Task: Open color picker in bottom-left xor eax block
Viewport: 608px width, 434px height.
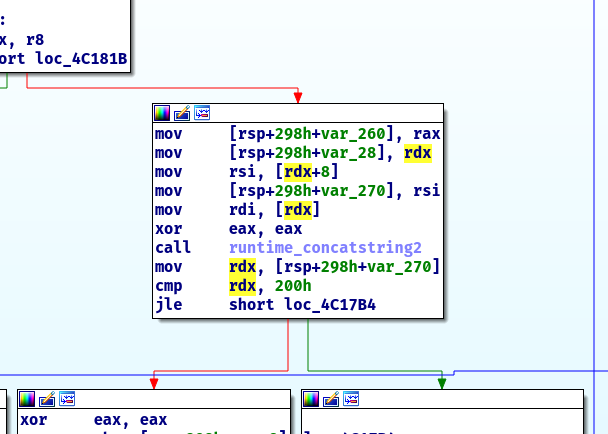Action: coord(27,399)
